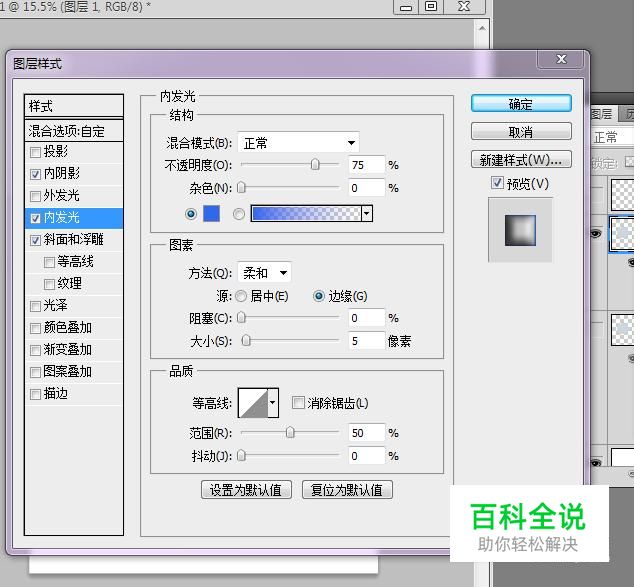This screenshot has width=634, height=587.
Task: Enable the 外发光 style checkbox
Action: click(x=36, y=196)
